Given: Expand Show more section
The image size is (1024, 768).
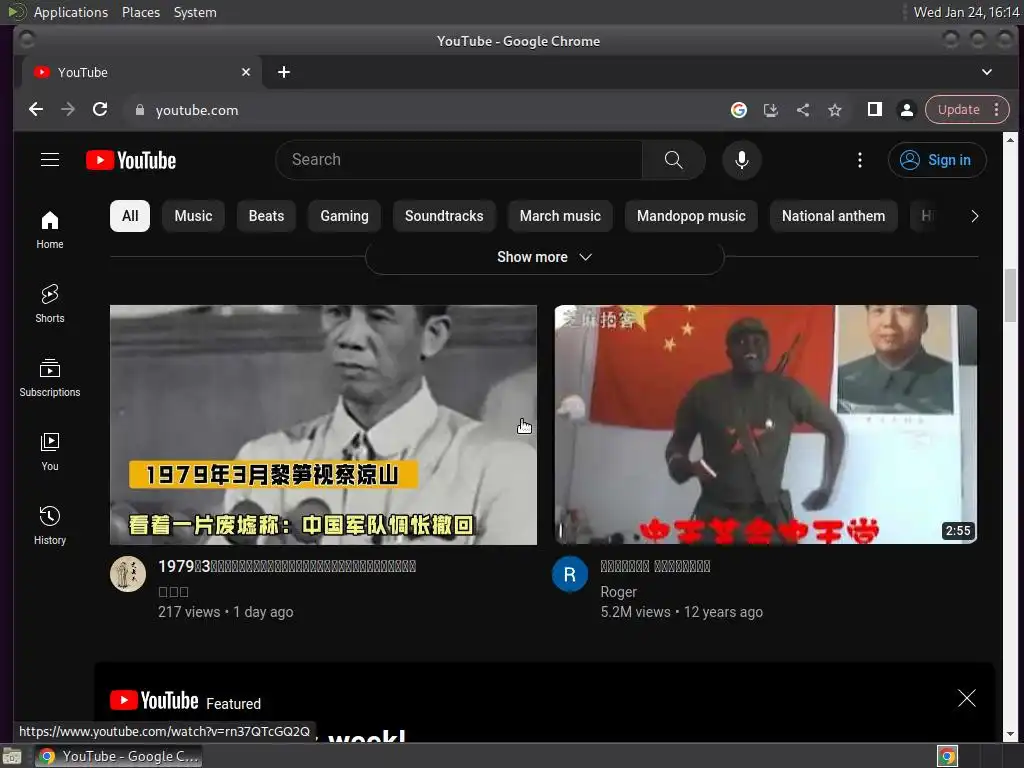Looking at the screenshot, I should click(x=544, y=257).
